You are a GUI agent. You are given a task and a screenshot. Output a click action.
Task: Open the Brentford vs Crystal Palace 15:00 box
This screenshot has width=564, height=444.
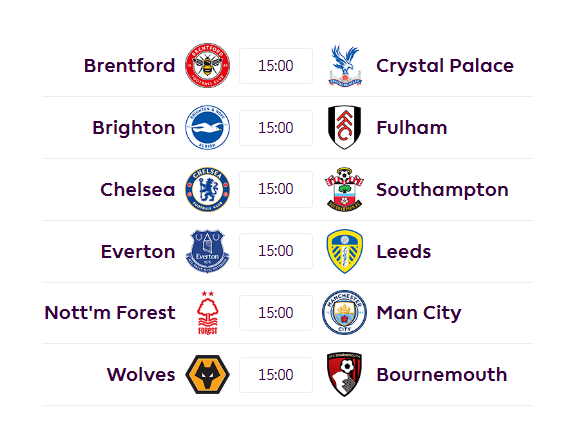[276, 66]
